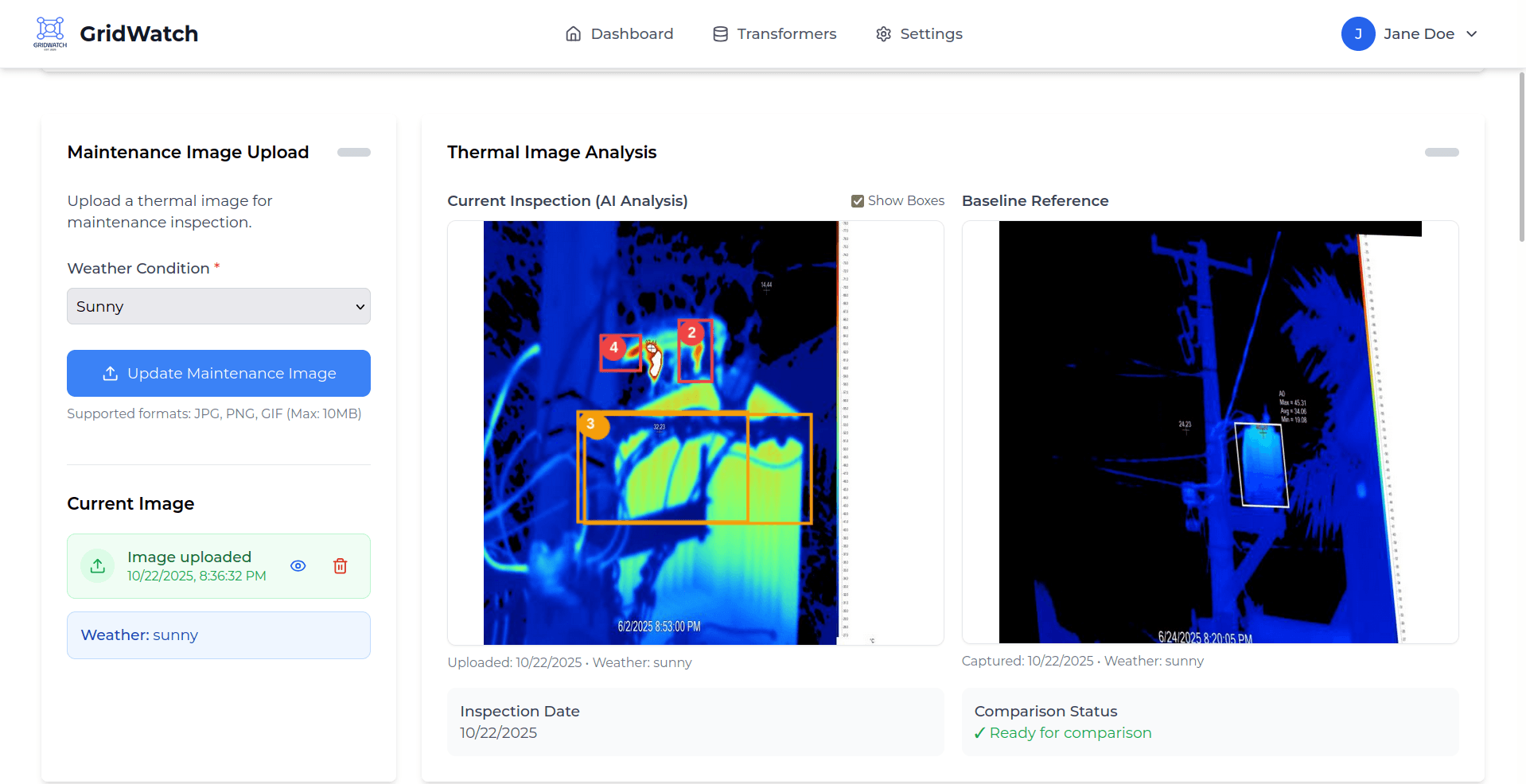
Task: Click the Baseline Reference thermal image
Action: [1209, 432]
